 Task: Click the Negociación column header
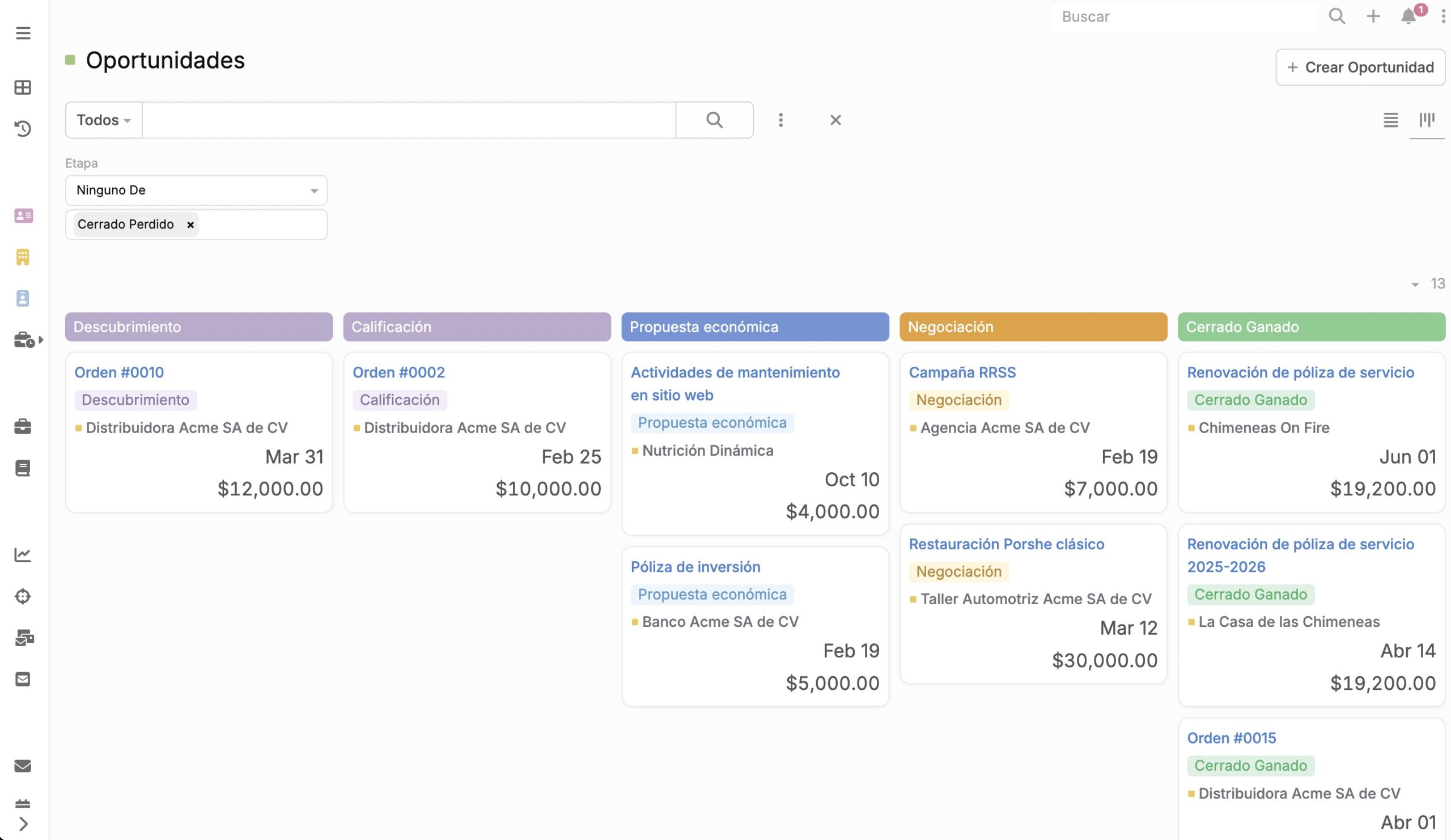click(x=1033, y=327)
